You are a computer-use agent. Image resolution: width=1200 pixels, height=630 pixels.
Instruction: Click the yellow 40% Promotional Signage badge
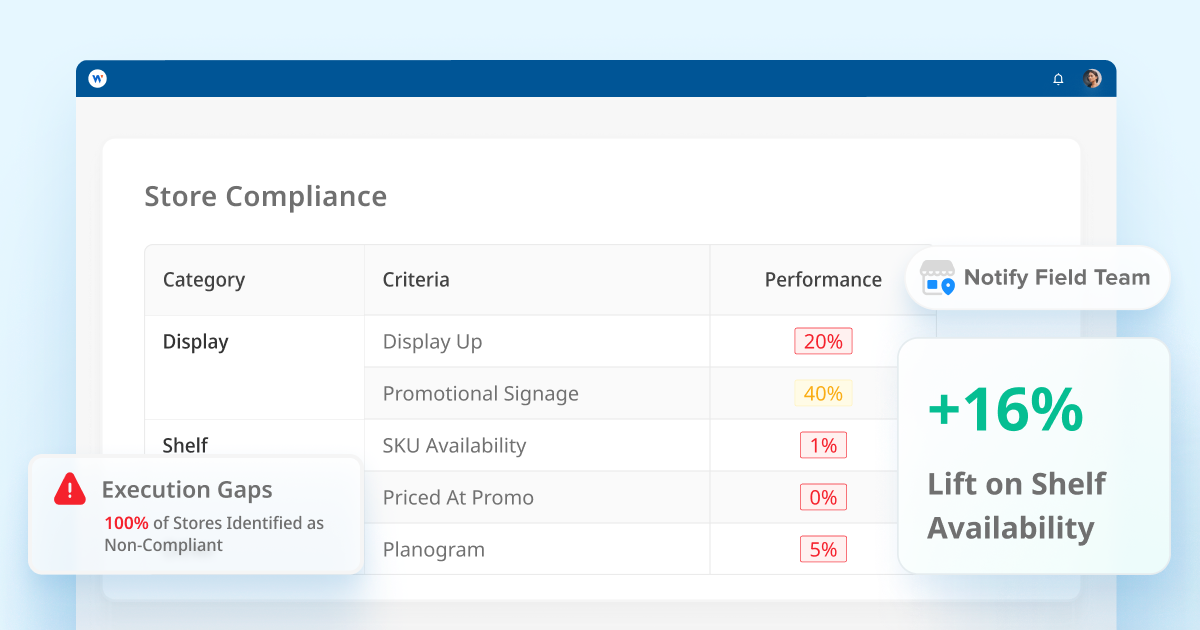coord(823,393)
